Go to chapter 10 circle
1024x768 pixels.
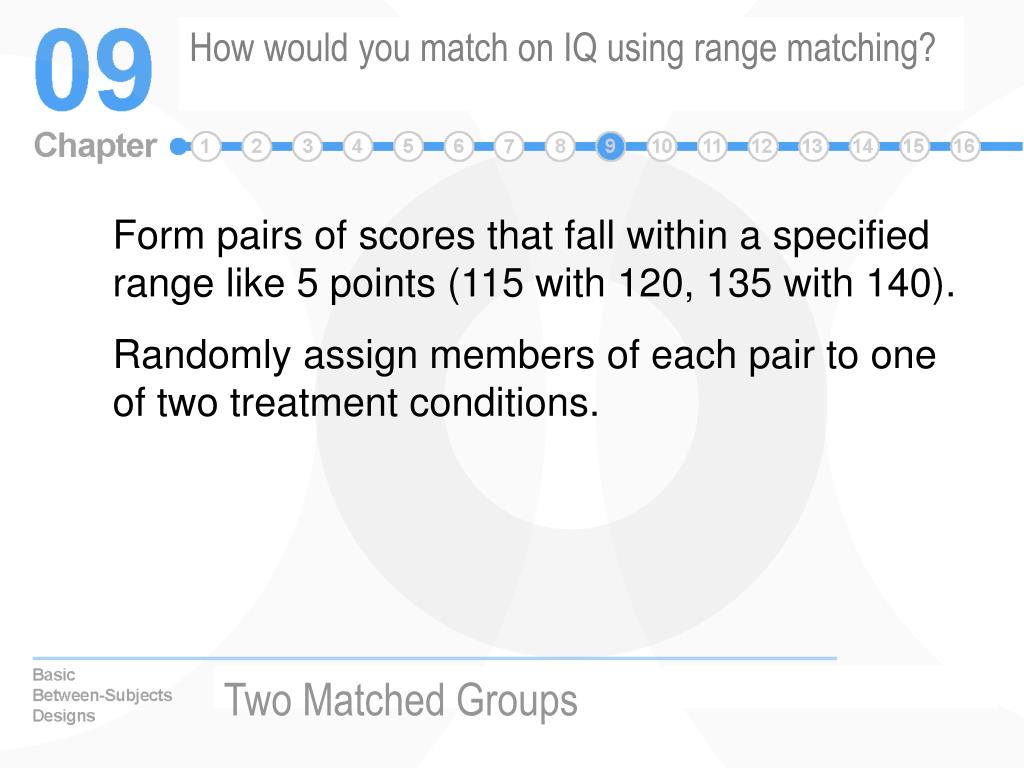coord(661,146)
